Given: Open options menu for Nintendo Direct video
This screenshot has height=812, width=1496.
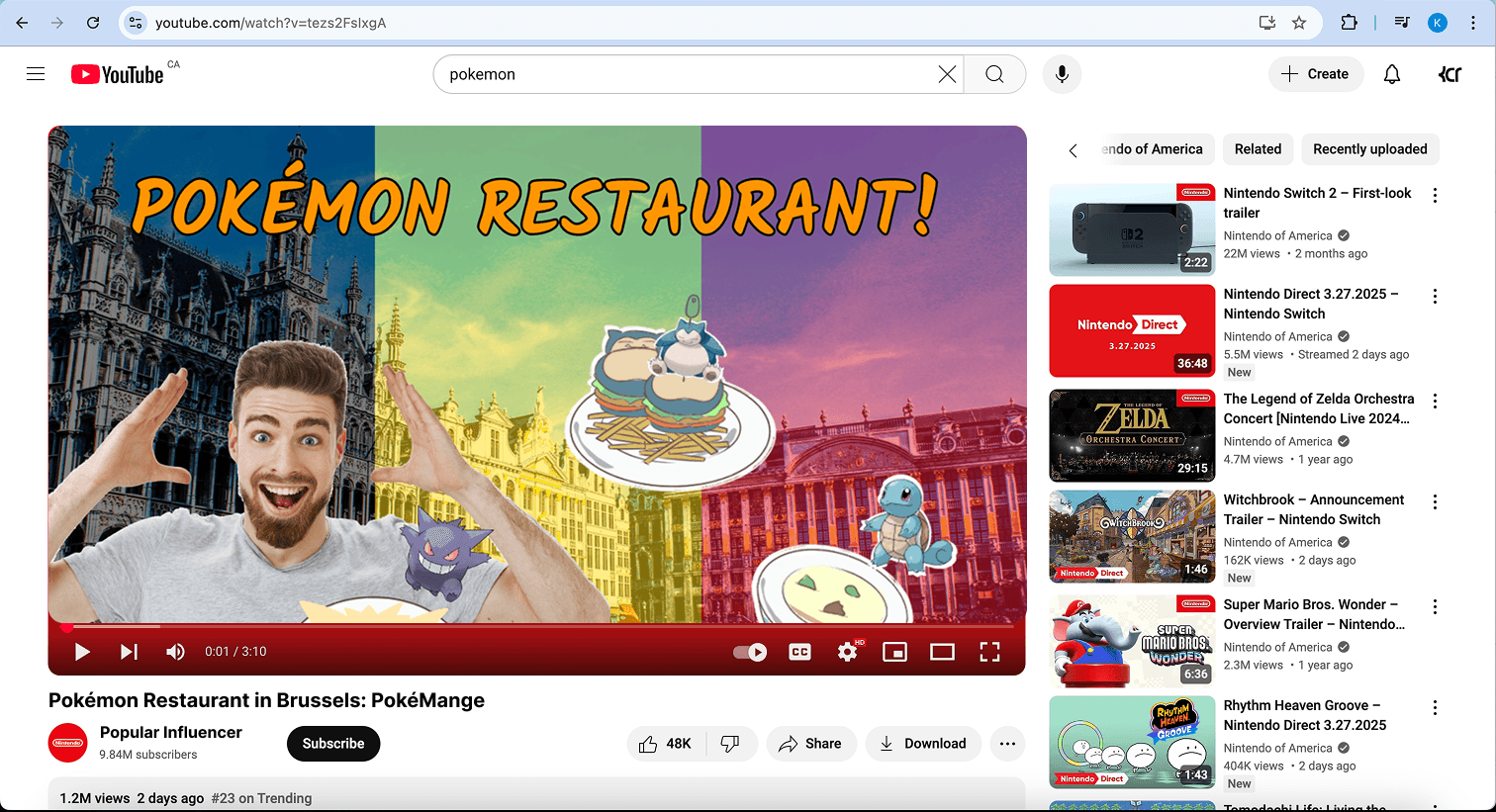Looking at the screenshot, I should click(x=1435, y=297).
